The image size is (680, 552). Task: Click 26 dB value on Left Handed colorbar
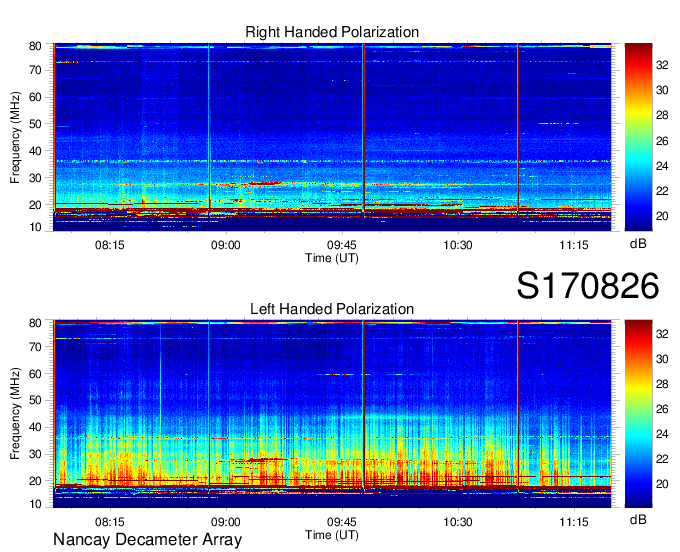(662, 409)
